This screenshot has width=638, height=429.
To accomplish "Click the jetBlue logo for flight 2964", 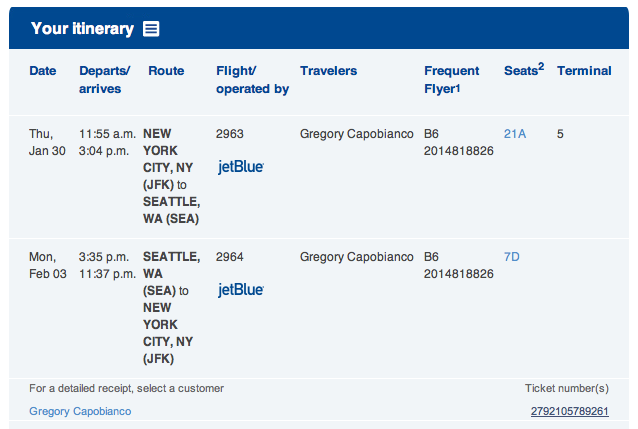I will pyautogui.click(x=241, y=290).
